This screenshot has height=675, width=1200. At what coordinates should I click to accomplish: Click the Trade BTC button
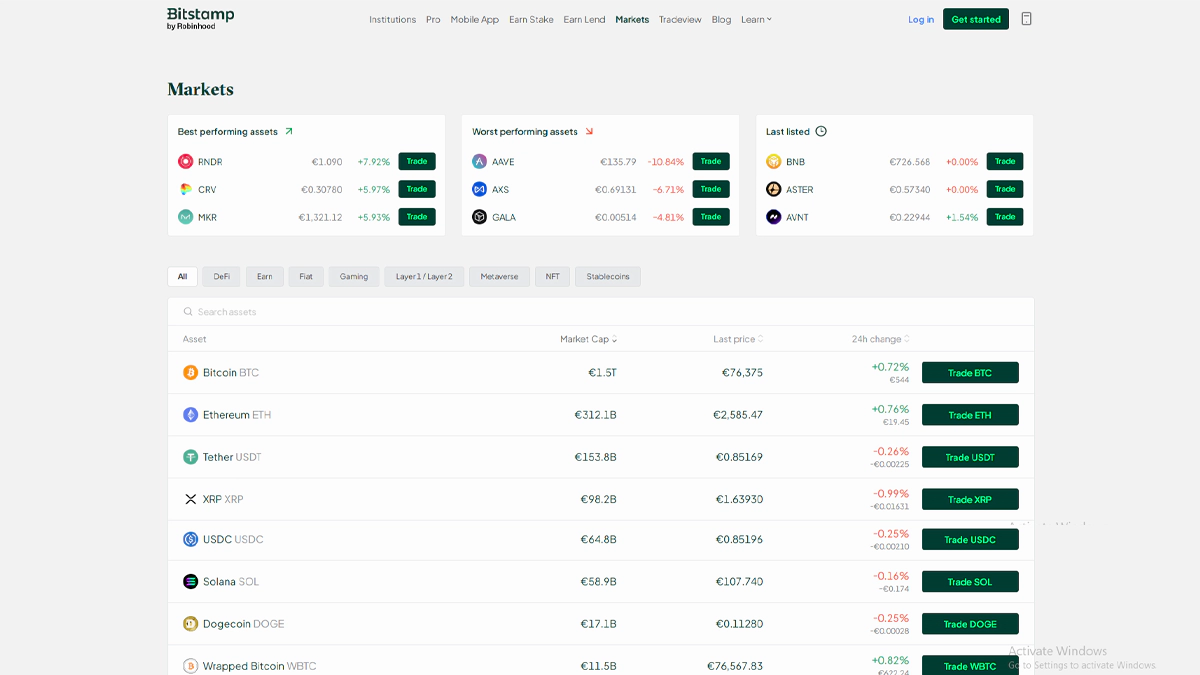point(969,373)
